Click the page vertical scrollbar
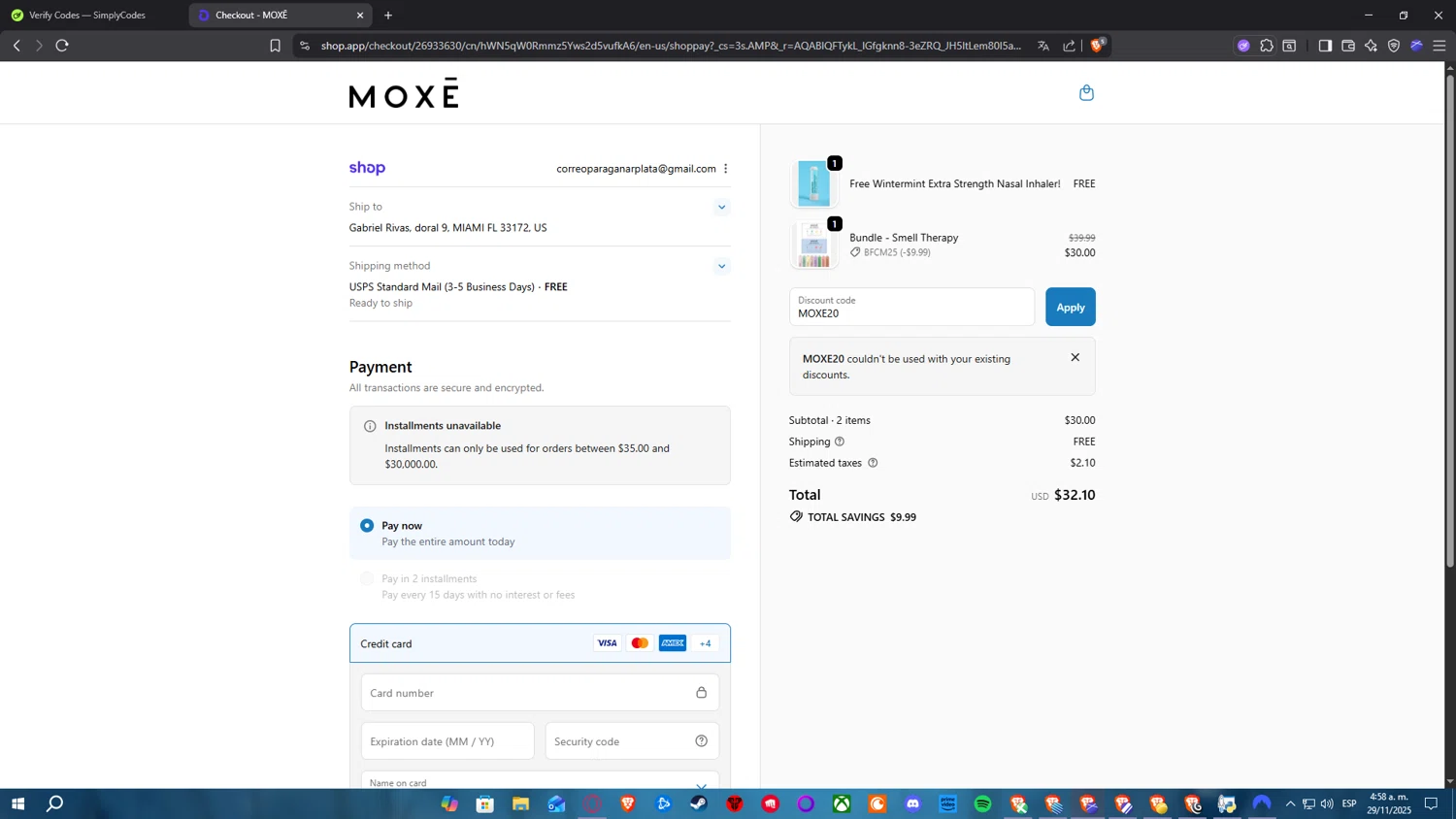The width and height of the screenshot is (1456, 819). pos(1450,320)
